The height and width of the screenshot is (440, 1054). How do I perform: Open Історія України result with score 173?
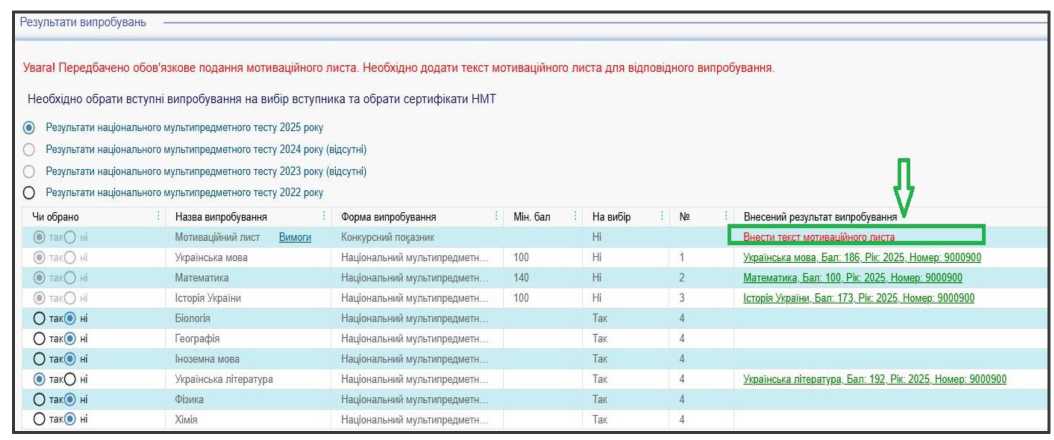(x=859, y=298)
